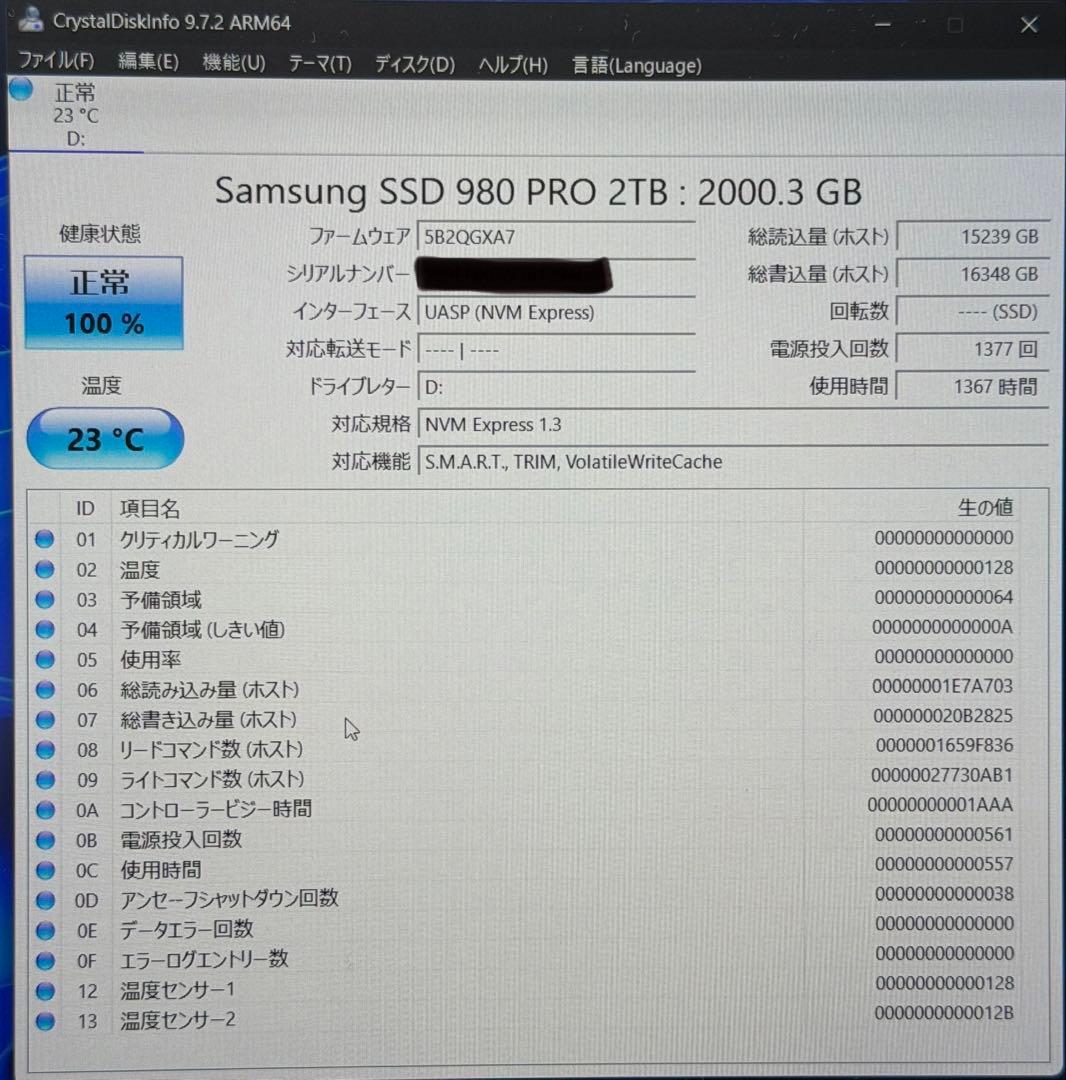Viewport: 1066px width, 1080px height.
Task: Click the blue dot next to 電源投入回数
Action: (44, 840)
